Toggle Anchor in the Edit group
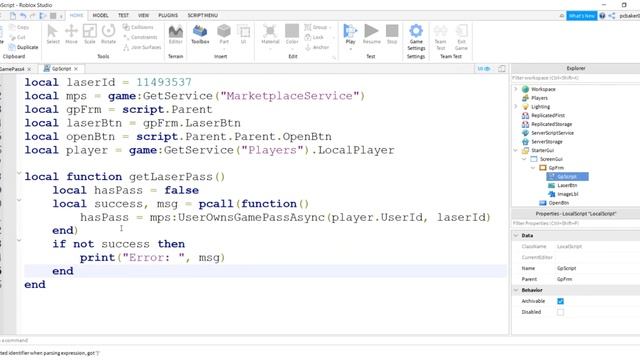640x360 pixels. [317, 47]
